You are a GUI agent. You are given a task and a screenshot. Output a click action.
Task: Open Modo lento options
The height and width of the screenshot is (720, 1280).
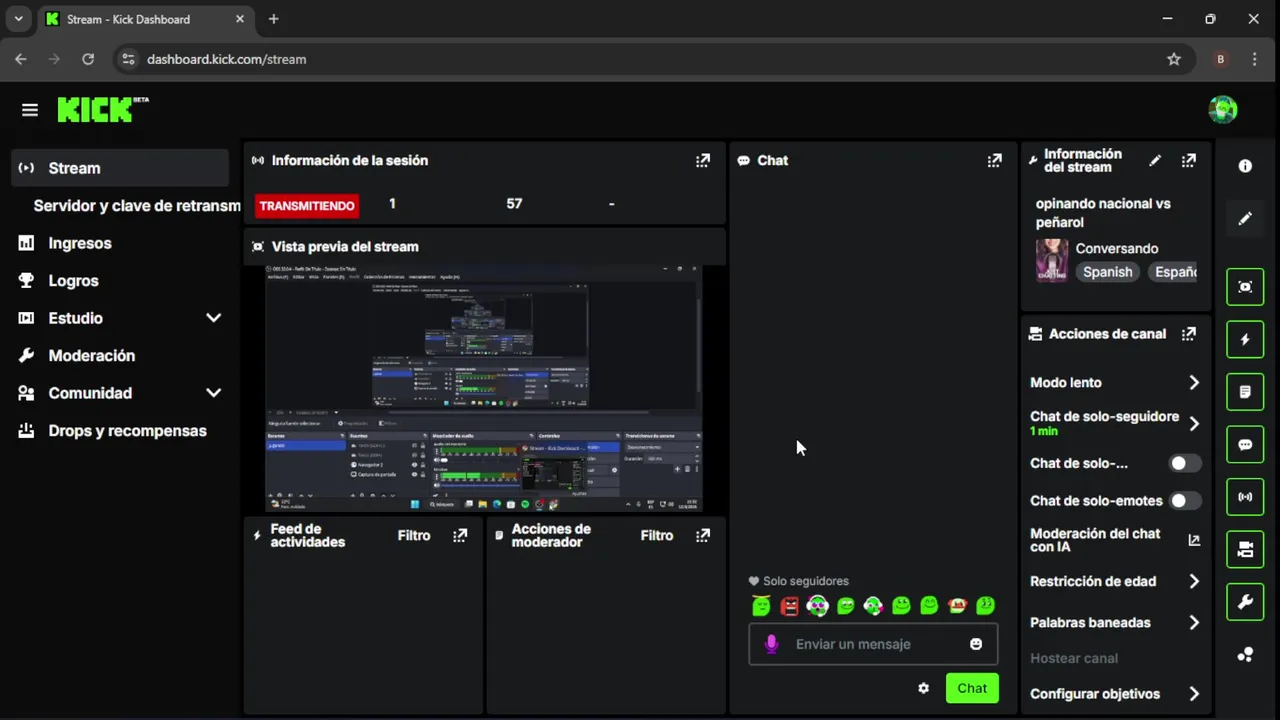(x=1115, y=382)
